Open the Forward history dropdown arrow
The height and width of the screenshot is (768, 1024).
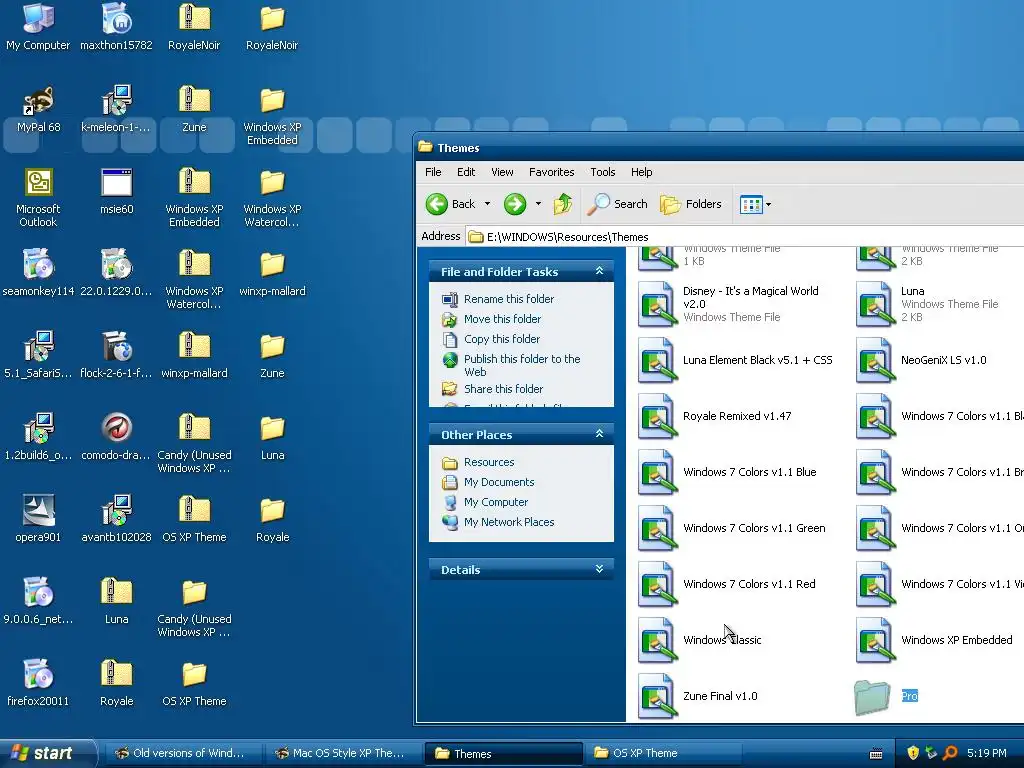coord(538,204)
